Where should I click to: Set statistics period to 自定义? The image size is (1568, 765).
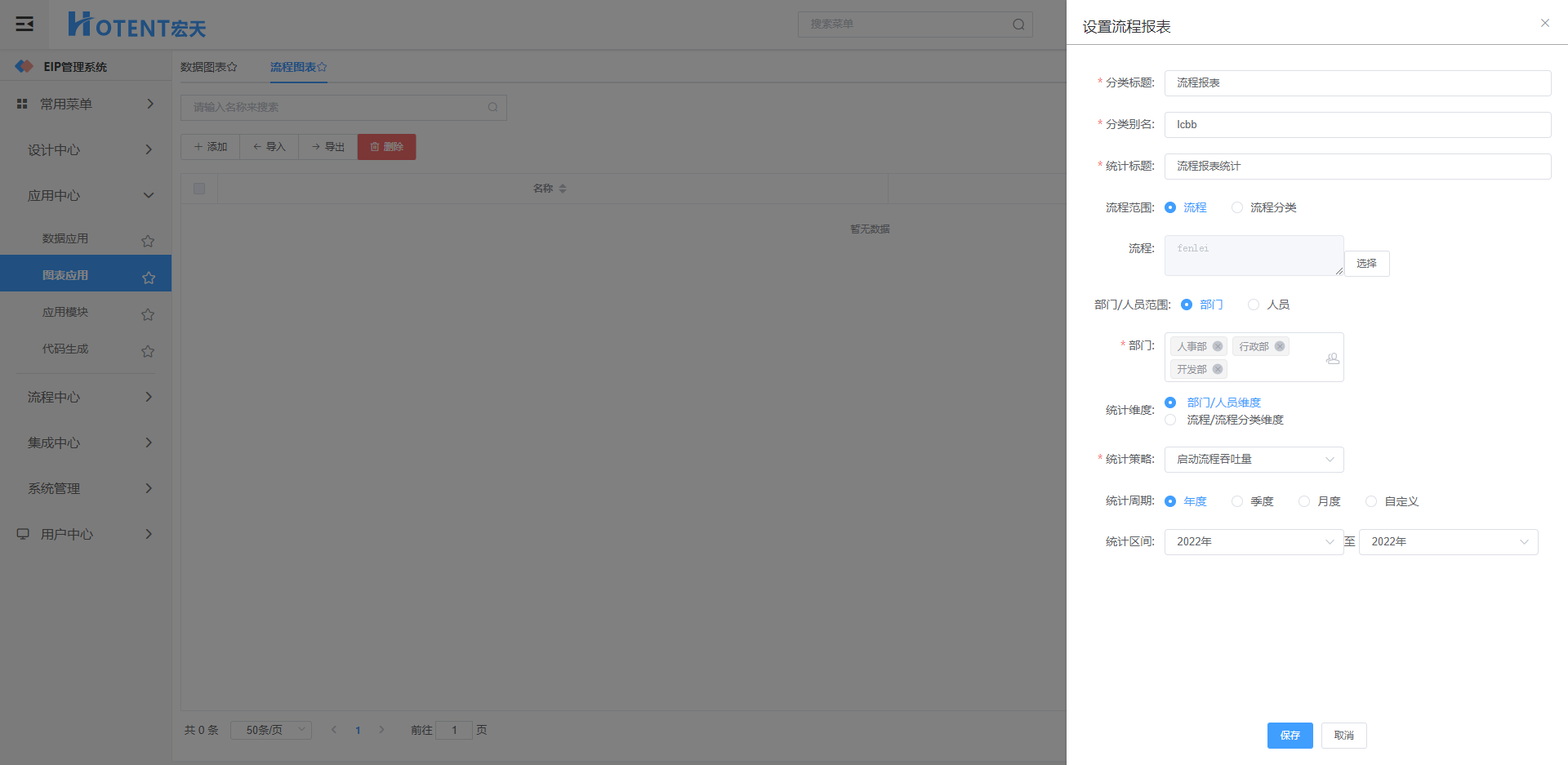point(1371,501)
